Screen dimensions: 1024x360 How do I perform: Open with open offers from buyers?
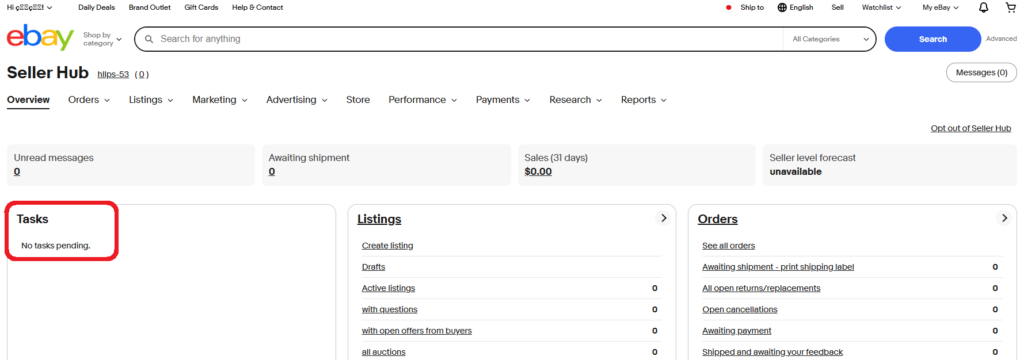[x=417, y=331]
